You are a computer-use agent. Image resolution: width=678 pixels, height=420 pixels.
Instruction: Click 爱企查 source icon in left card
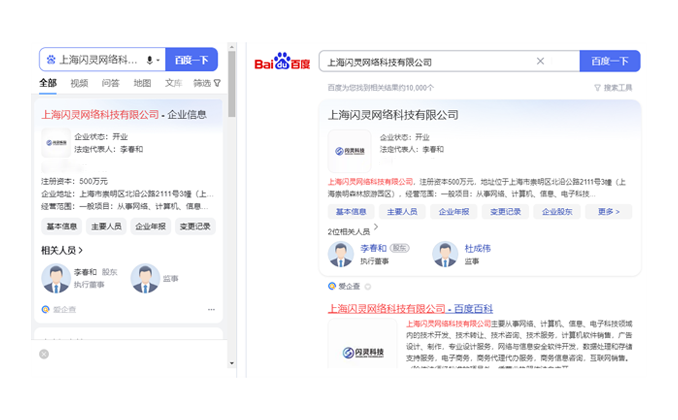pos(45,309)
